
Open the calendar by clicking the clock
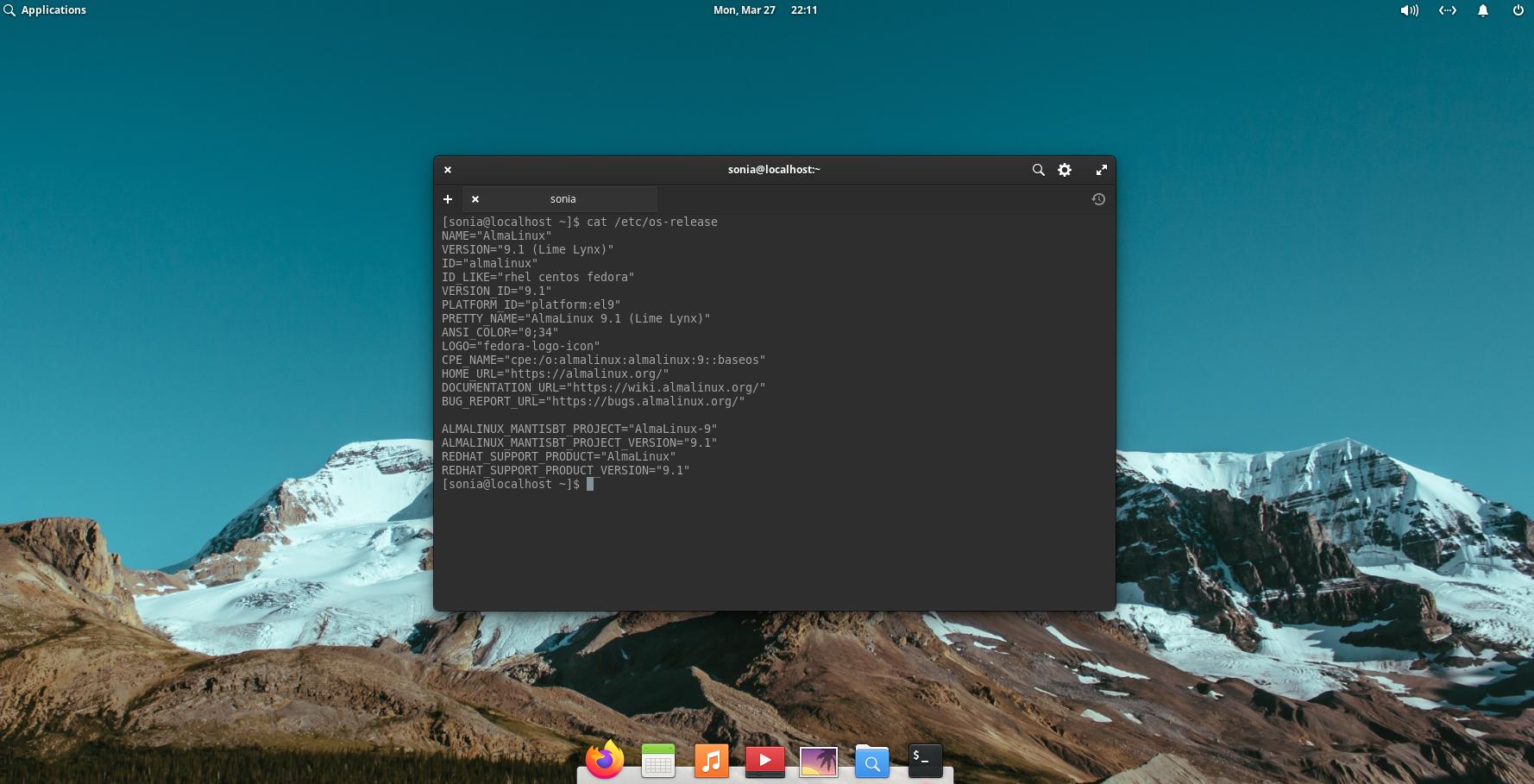[x=764, y=10]
